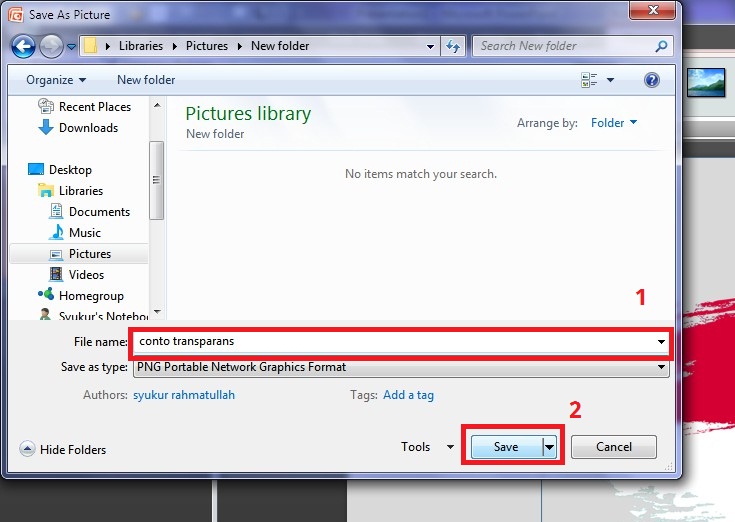735x522 pixels.
Task: Open Downloads in the navigation pane
Action: tap(88, 128)
